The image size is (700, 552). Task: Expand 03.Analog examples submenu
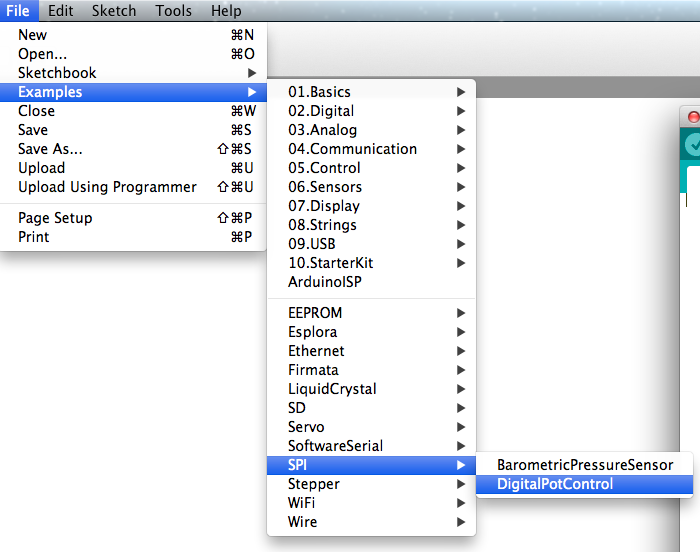[x=371, y=130]
